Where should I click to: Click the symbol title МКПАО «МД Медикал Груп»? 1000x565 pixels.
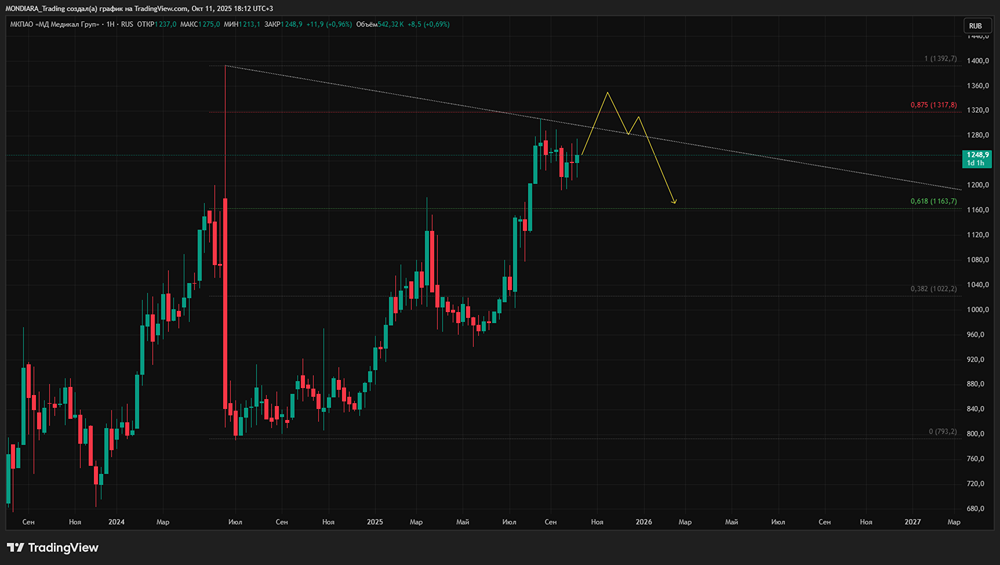[x=54, y=24]
